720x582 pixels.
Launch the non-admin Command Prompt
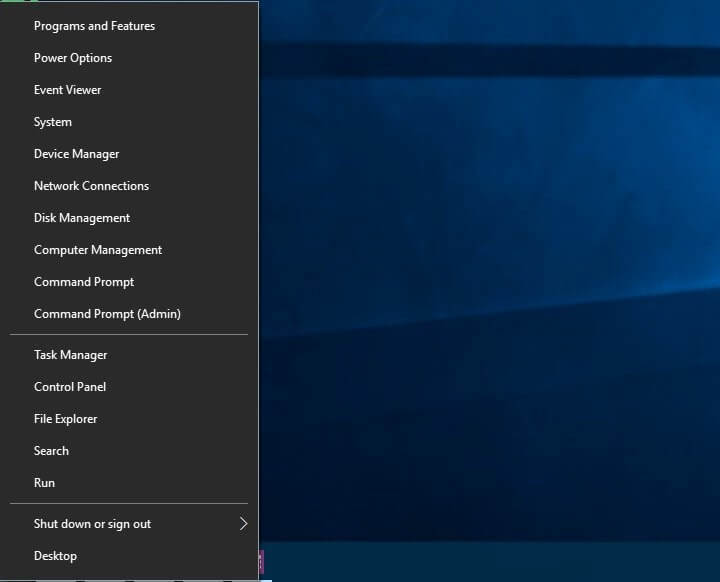(84, 282)
